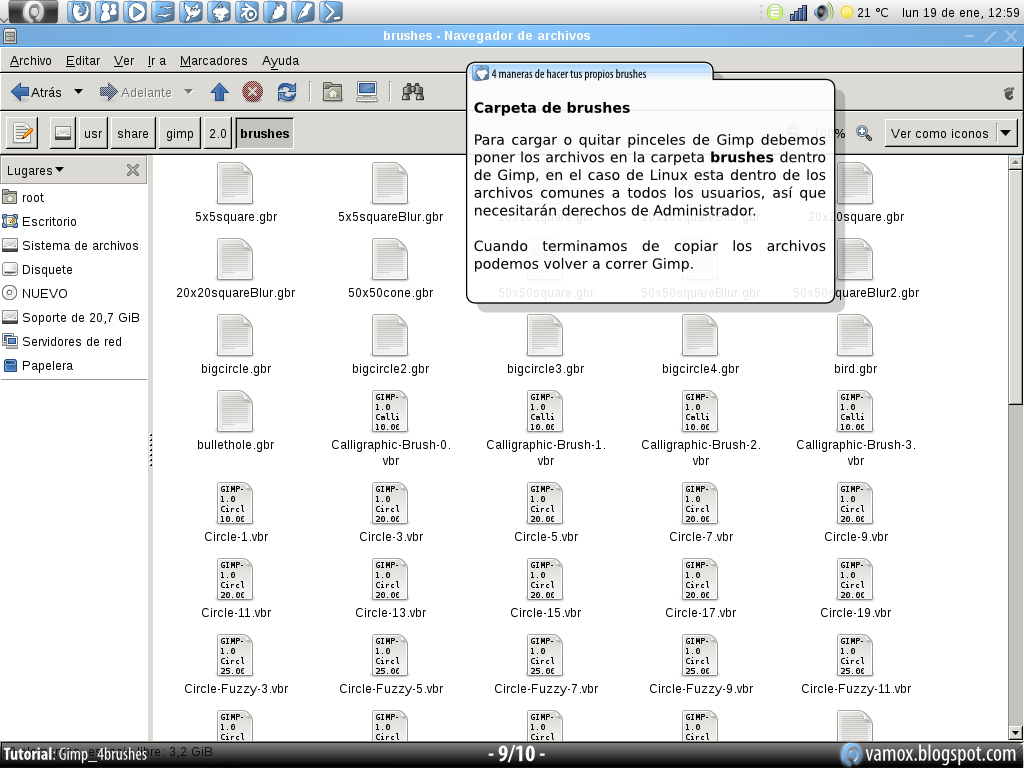Open the Editar menu
Viewport: 1024px width, 770px height.
[83, 61]
